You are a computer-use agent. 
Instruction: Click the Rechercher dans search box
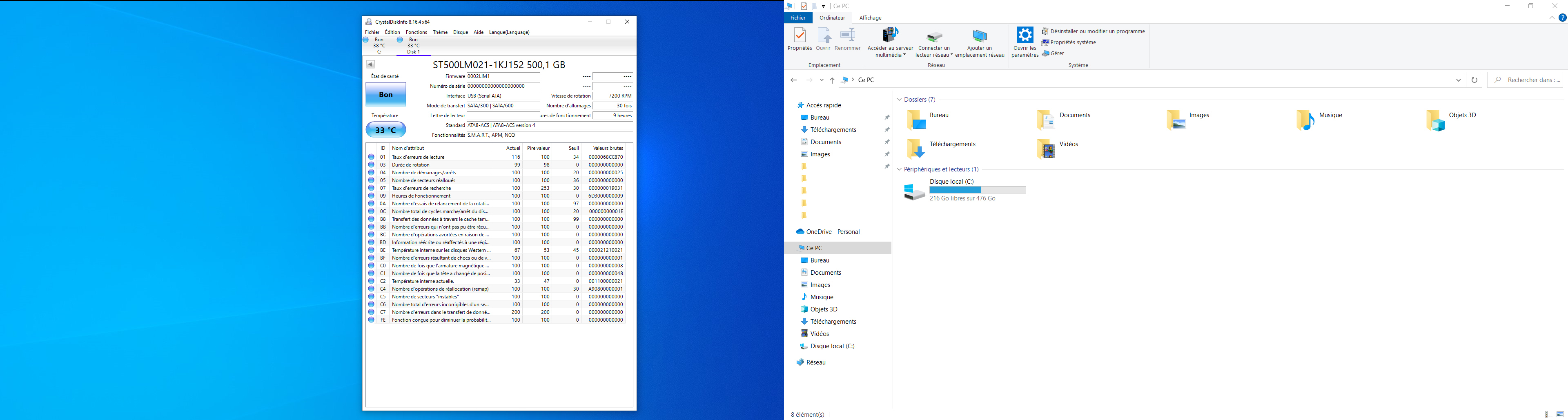(1526, 80)
